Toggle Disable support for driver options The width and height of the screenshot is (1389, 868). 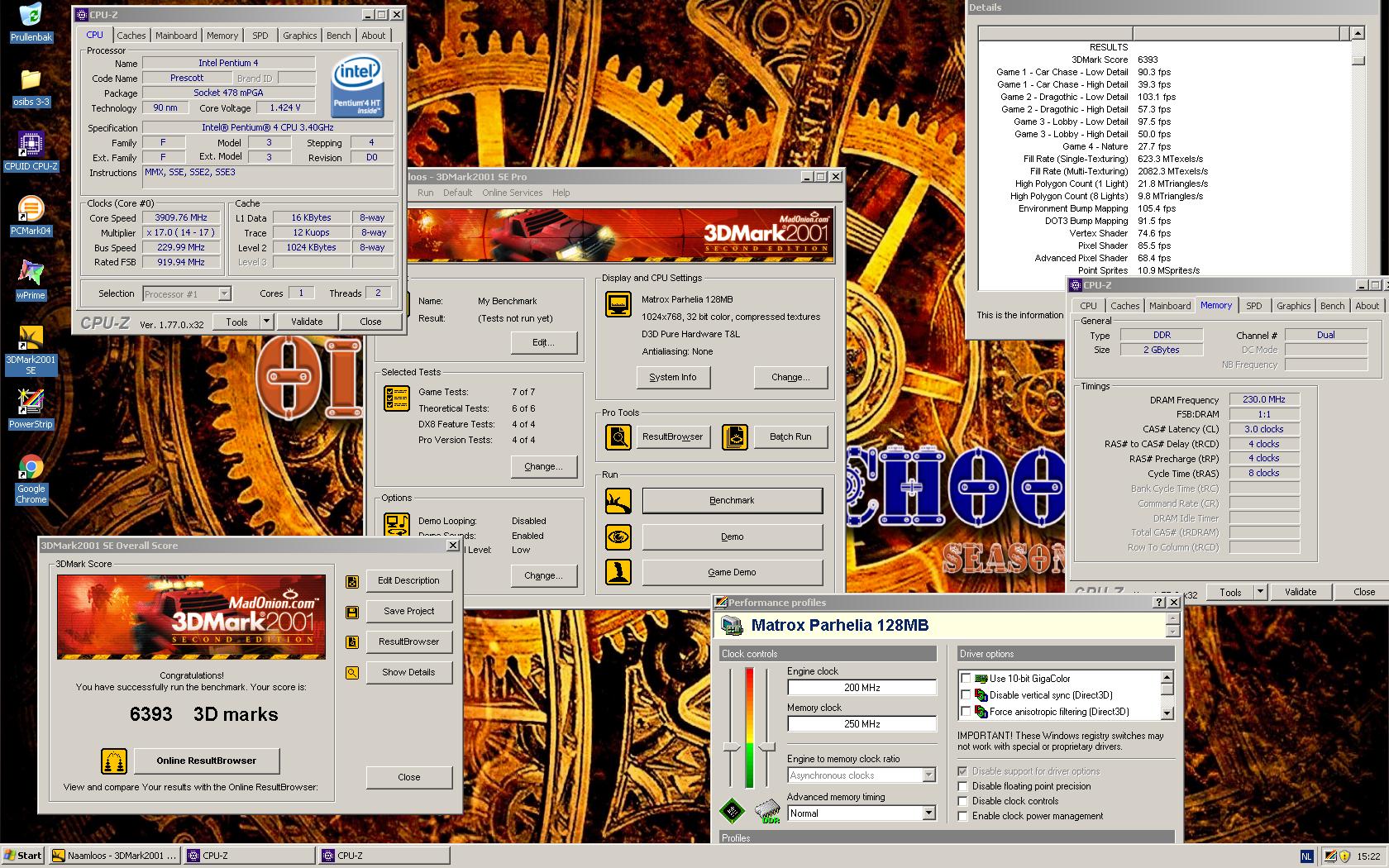[x=962, y=771]
